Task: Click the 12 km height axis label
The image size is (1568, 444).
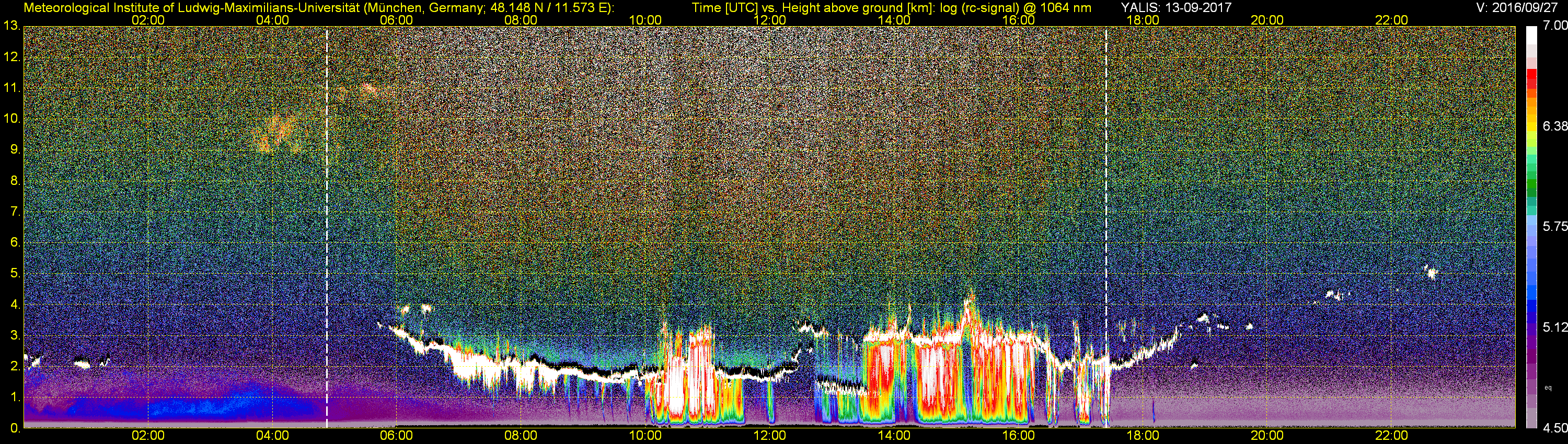Action: click(11, 57)
